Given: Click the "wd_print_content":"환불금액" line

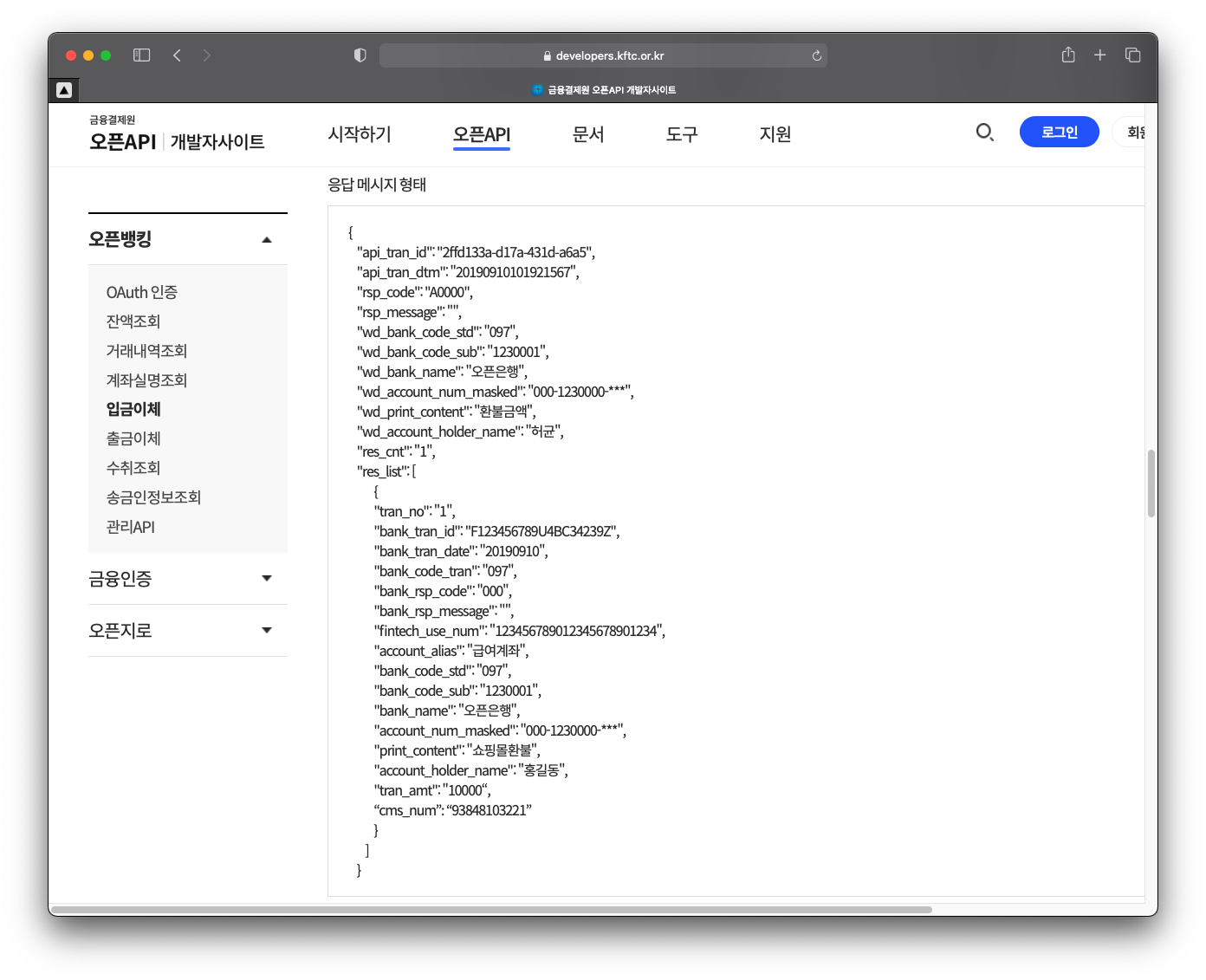Looking at the screenshot, I should [446, 412].
